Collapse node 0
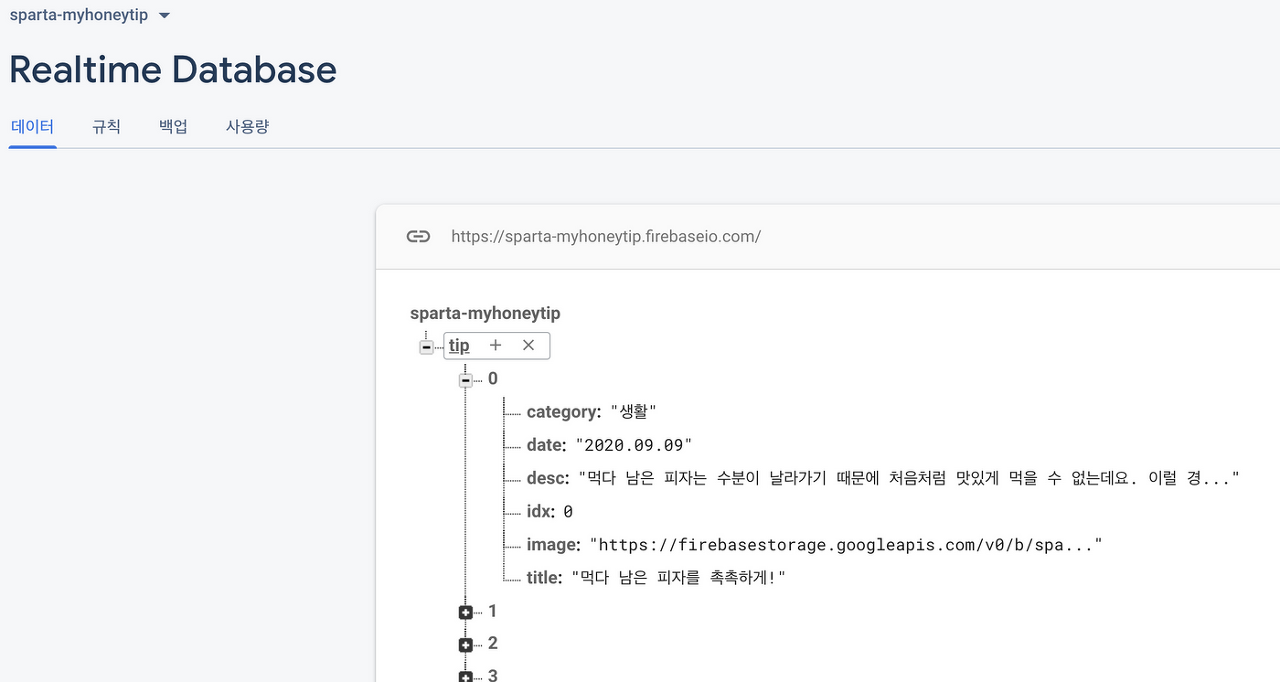 (x=465, y=380)
